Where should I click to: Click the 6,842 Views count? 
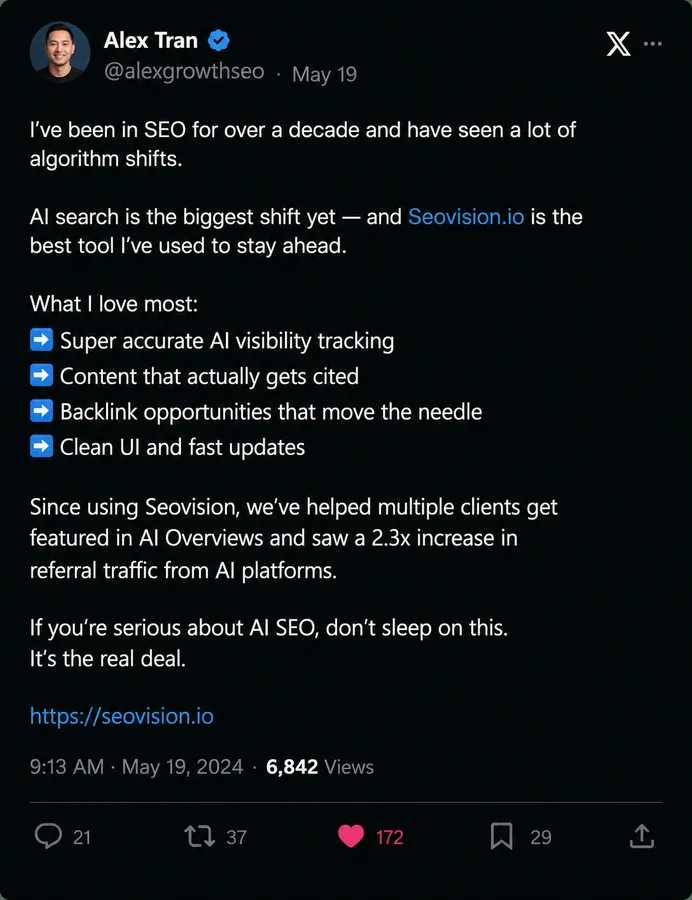click(320, 767)
